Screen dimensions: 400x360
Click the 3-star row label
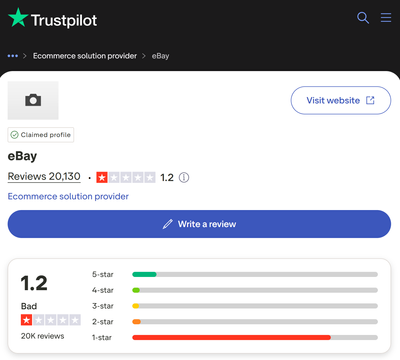point(103,306)
